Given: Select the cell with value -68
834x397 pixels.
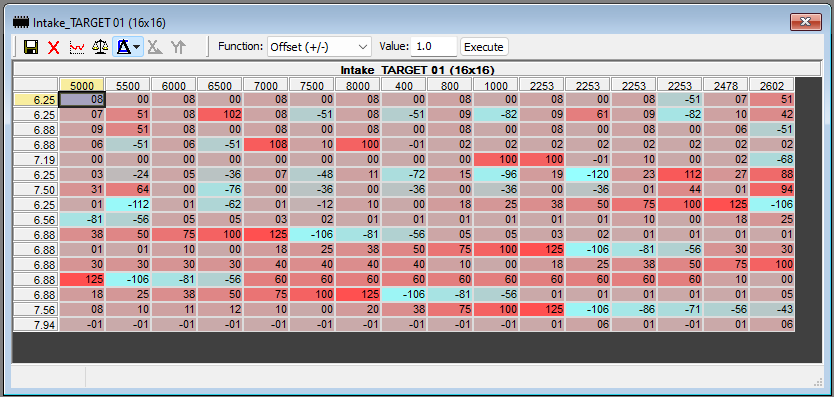Looking at the screenshot, I should pos(772,159).
